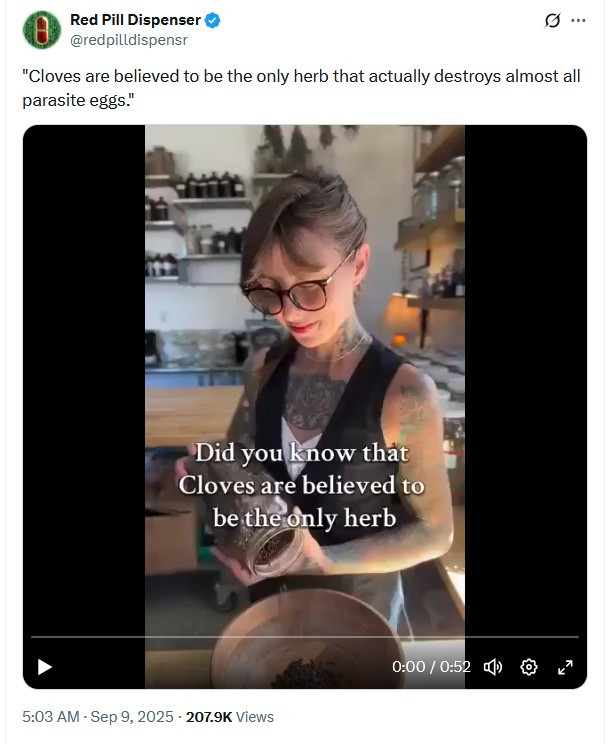615x744 pixels.
Task: Open video settings gear icon
Action: [x=529, y=667]
